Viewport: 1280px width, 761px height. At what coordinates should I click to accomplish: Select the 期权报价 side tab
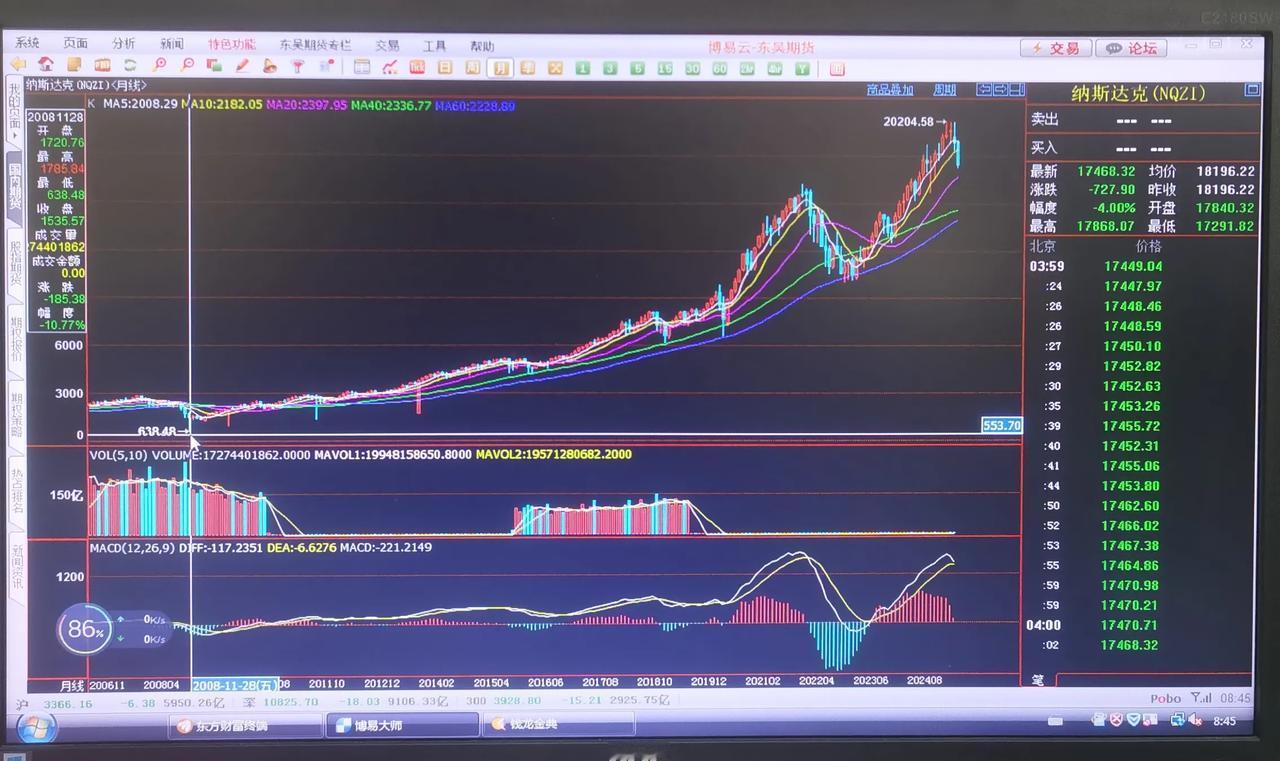point(15,339)
